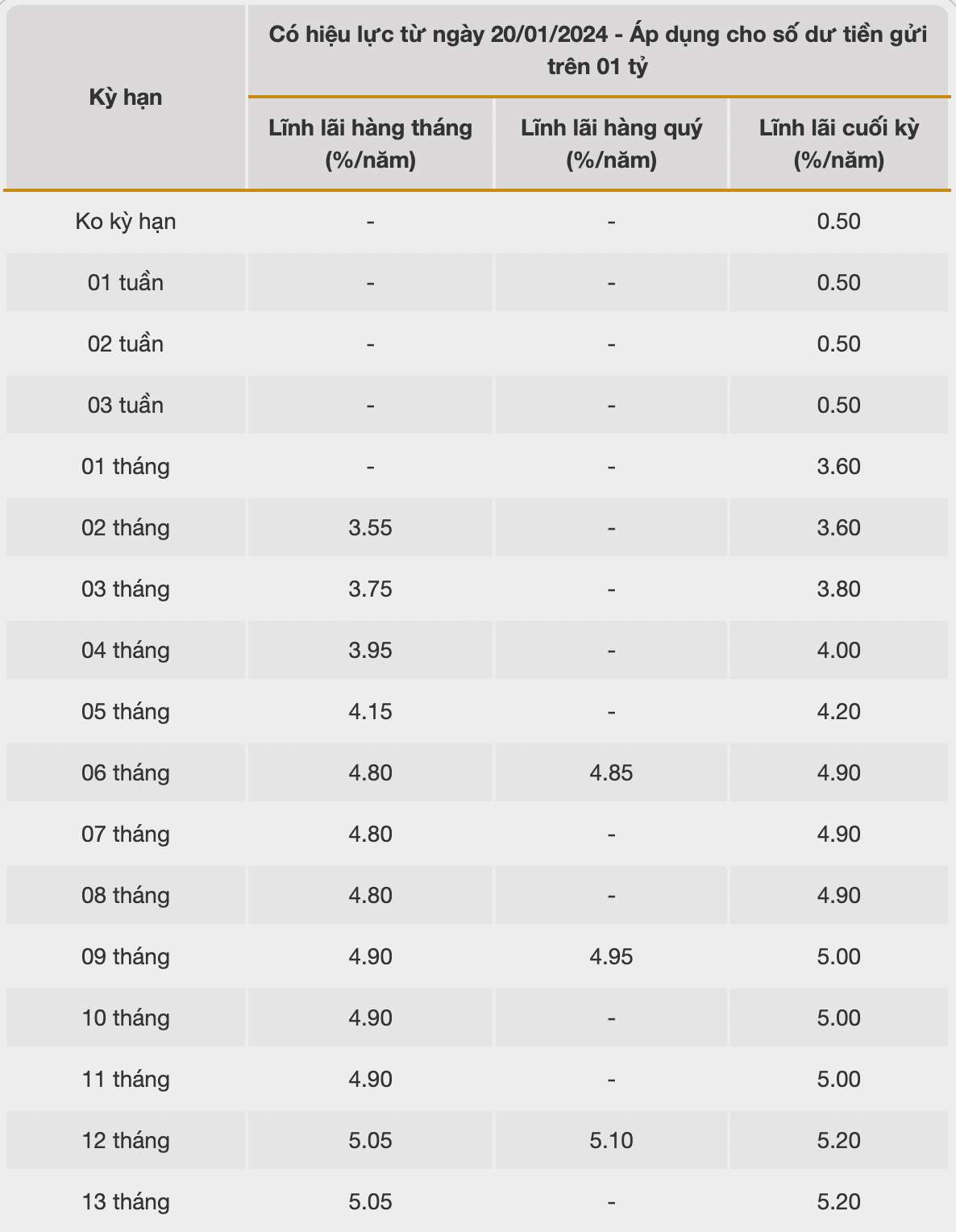Click the 3.55 monthly rate for 02 tháng
The width and height of the screenshot is (956, 1232).
point(370,528)
